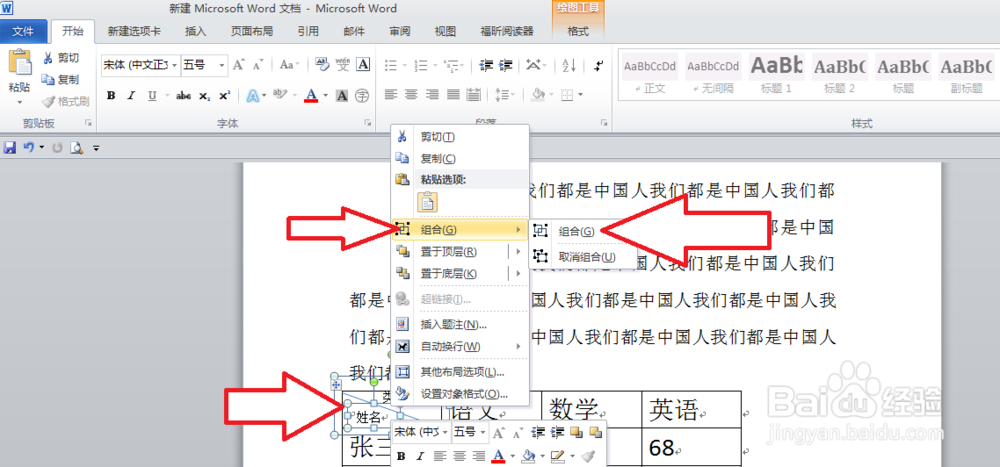
Task: Click the Undo arrow in Quick Access toolbar
Action: 28,147
